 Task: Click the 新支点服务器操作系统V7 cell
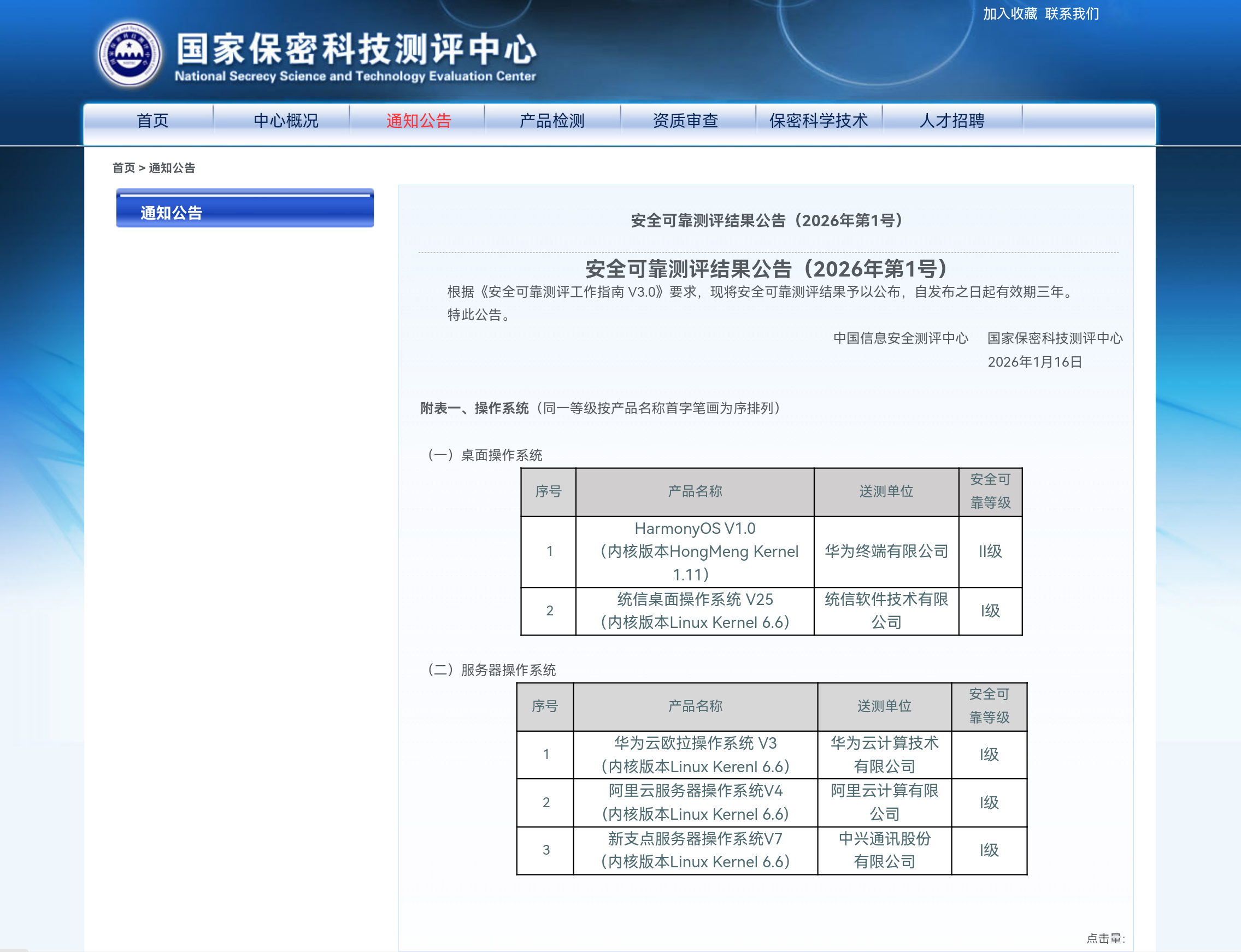[695, 850]
